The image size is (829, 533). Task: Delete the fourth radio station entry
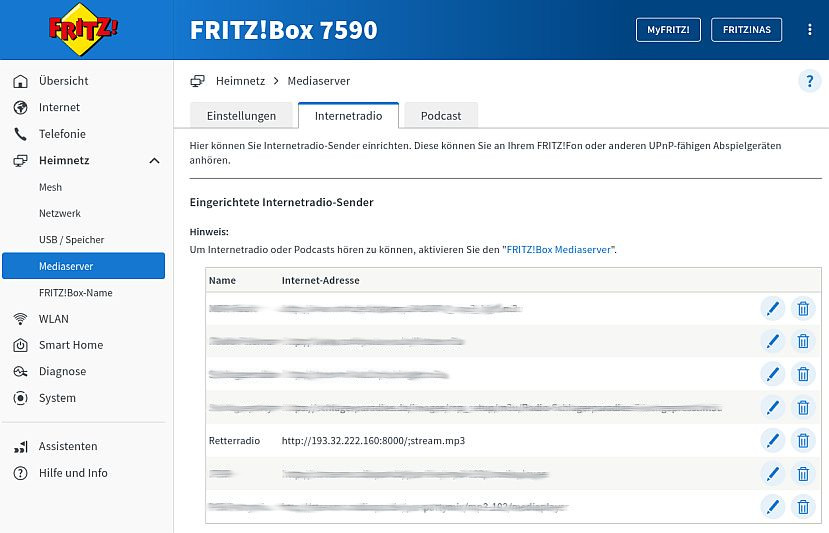point(803,407)
